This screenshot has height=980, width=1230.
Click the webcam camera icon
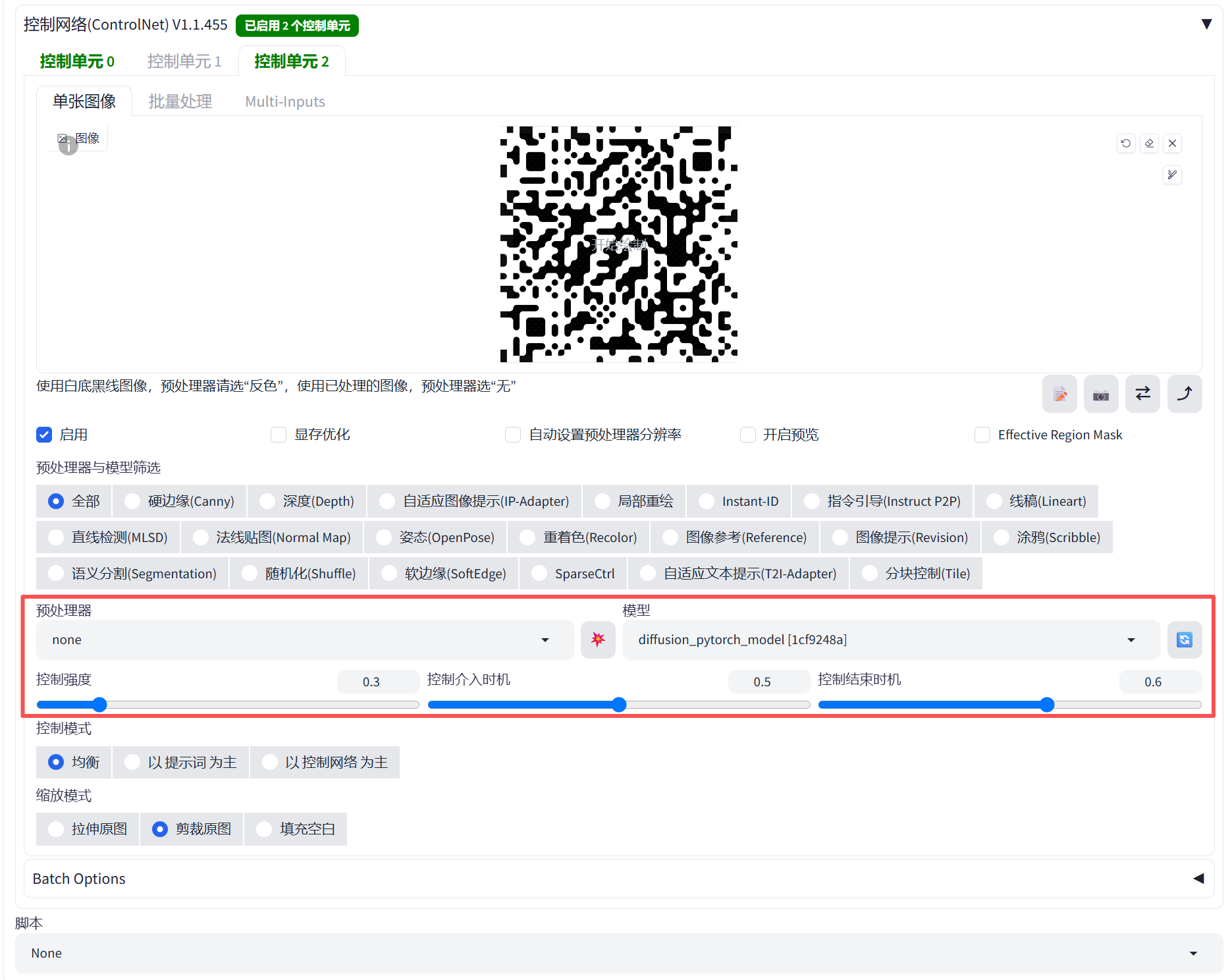(x=1101, y=395)
